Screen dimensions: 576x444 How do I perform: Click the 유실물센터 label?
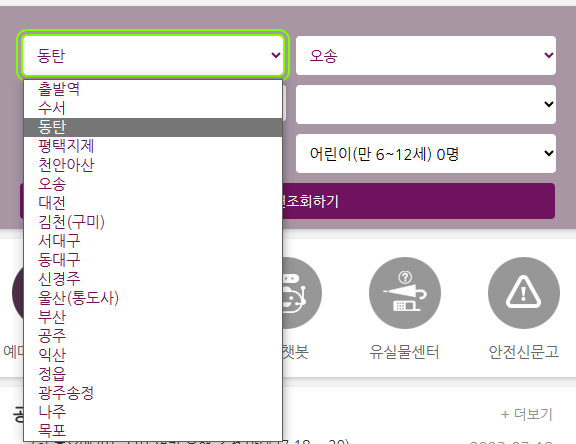click(404, 352)
